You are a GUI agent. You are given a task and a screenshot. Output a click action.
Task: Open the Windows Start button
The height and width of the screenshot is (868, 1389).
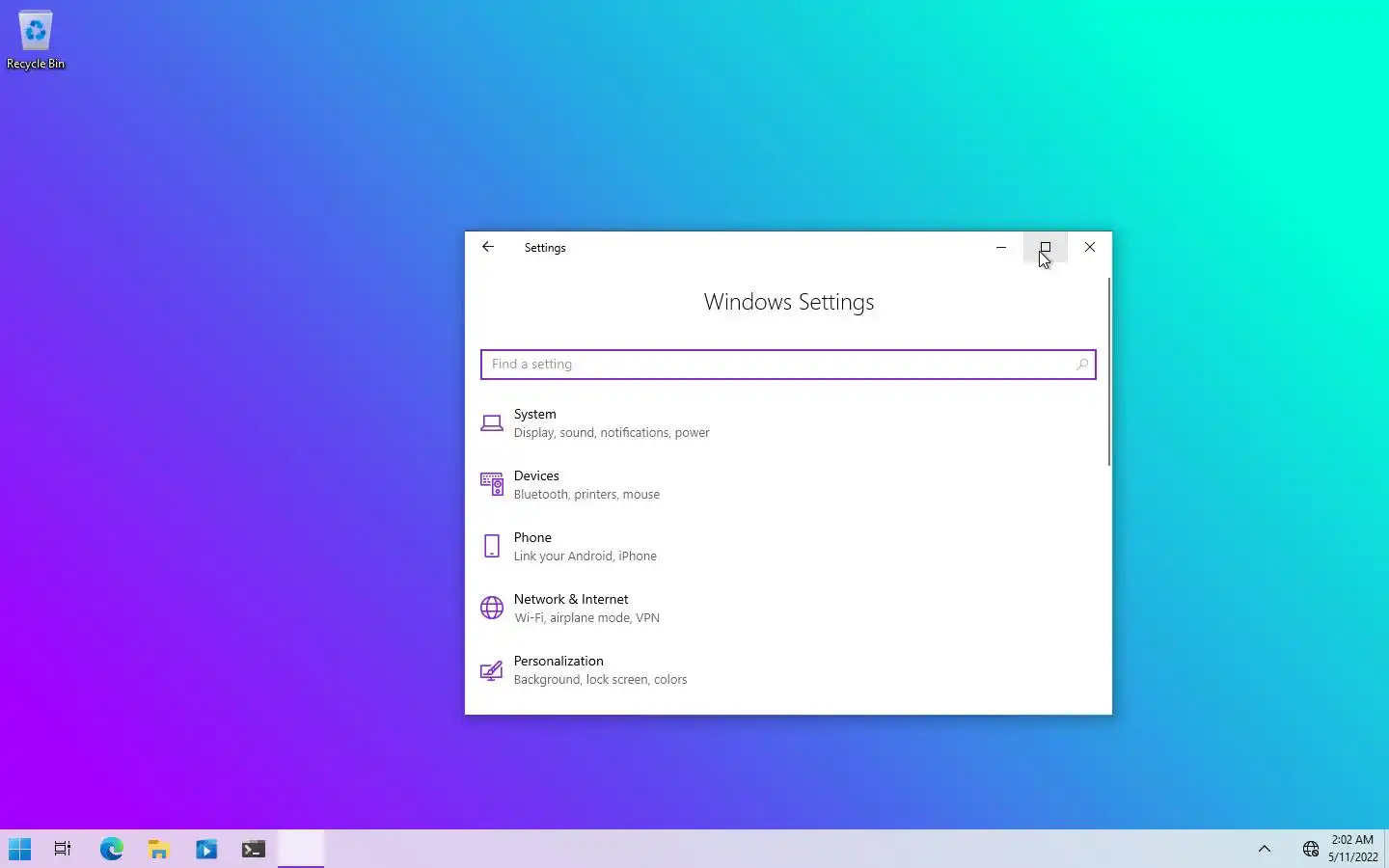pos(19,849)
